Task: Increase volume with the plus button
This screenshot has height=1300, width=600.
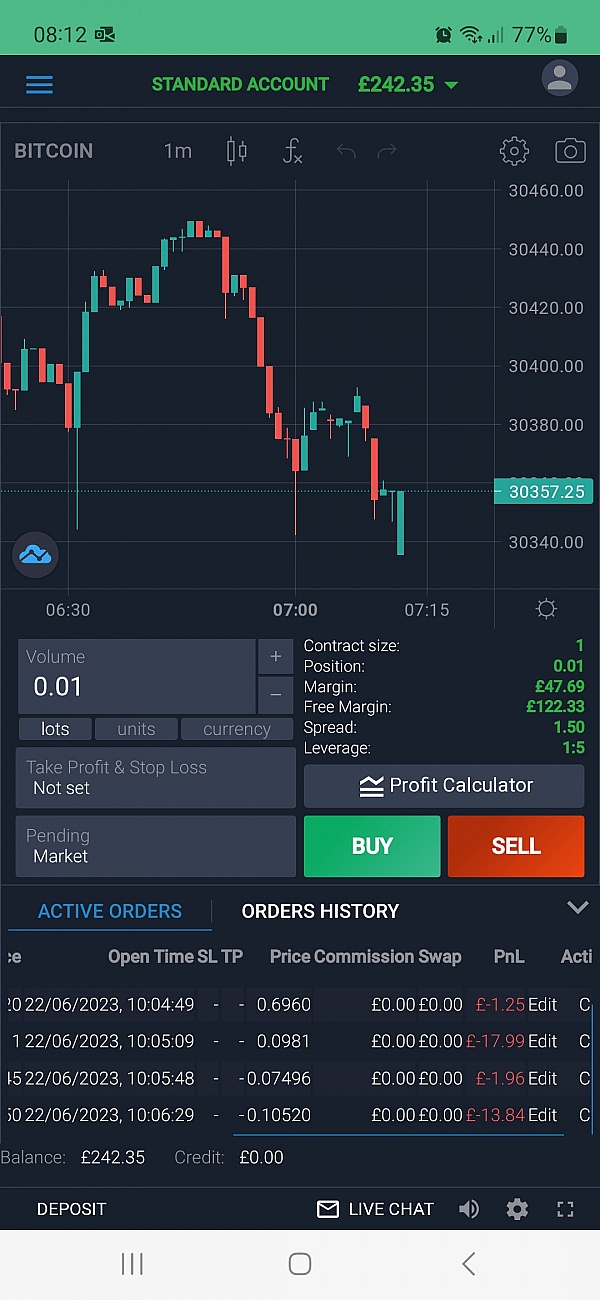Action: (276, 657)
